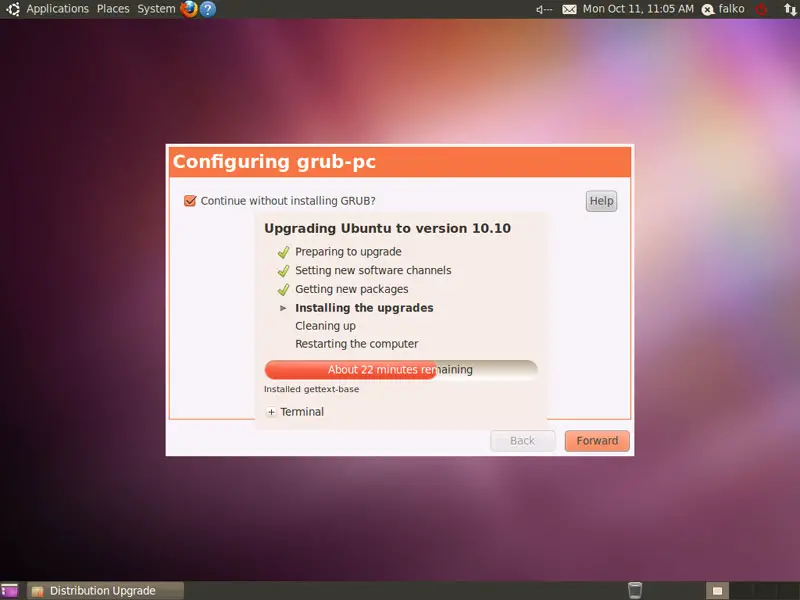Open the clock showing Mon Oct 11

(x=638, y=9)
